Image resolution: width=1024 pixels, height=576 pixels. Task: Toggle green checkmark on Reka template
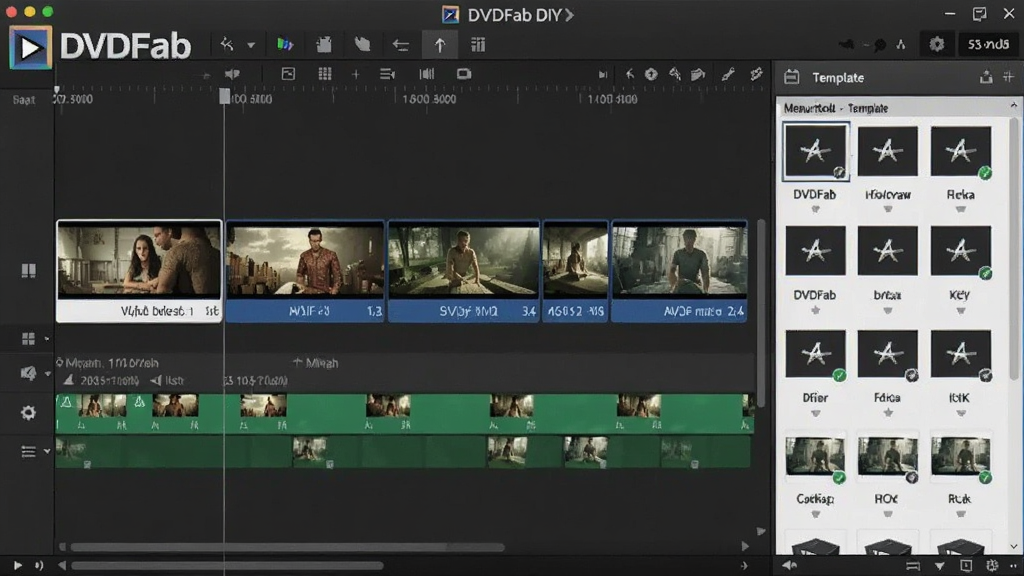[985, 173]
